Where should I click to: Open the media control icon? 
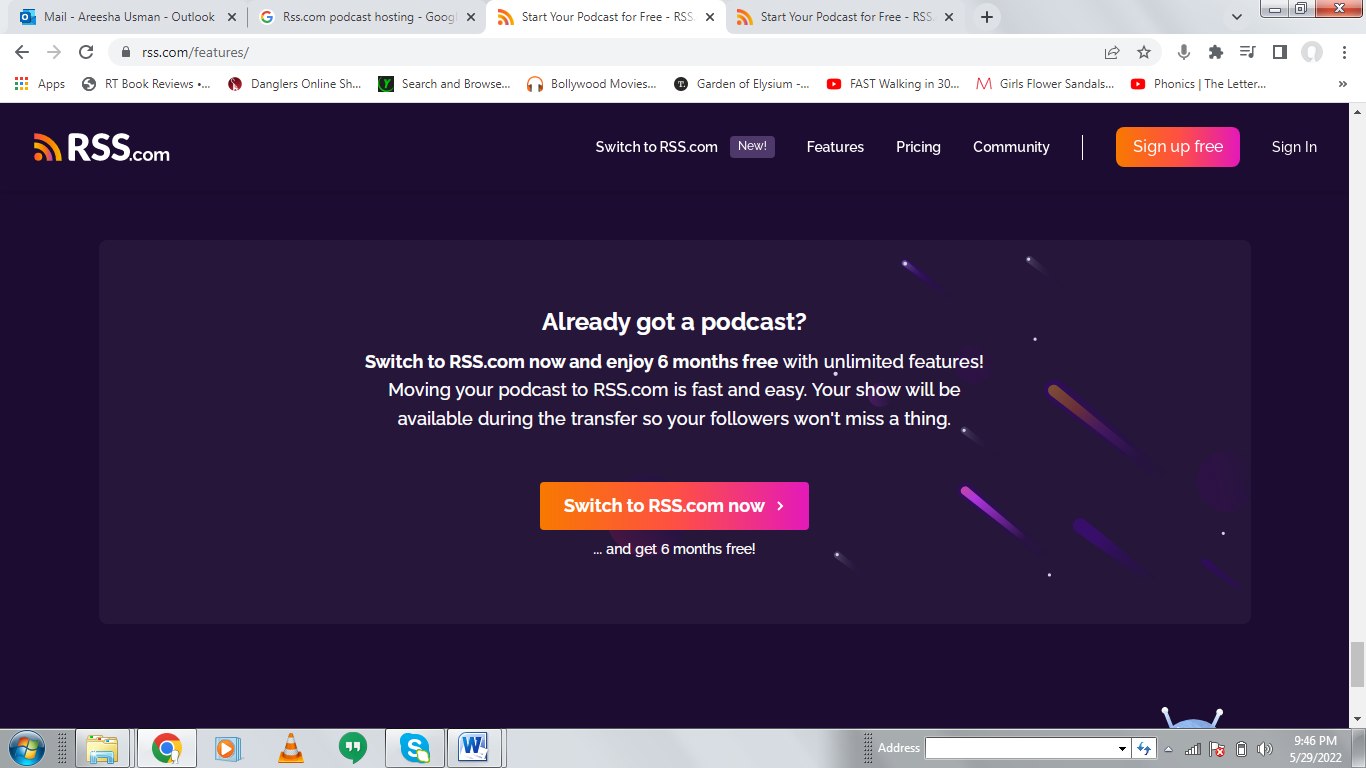click(1247, 52)
